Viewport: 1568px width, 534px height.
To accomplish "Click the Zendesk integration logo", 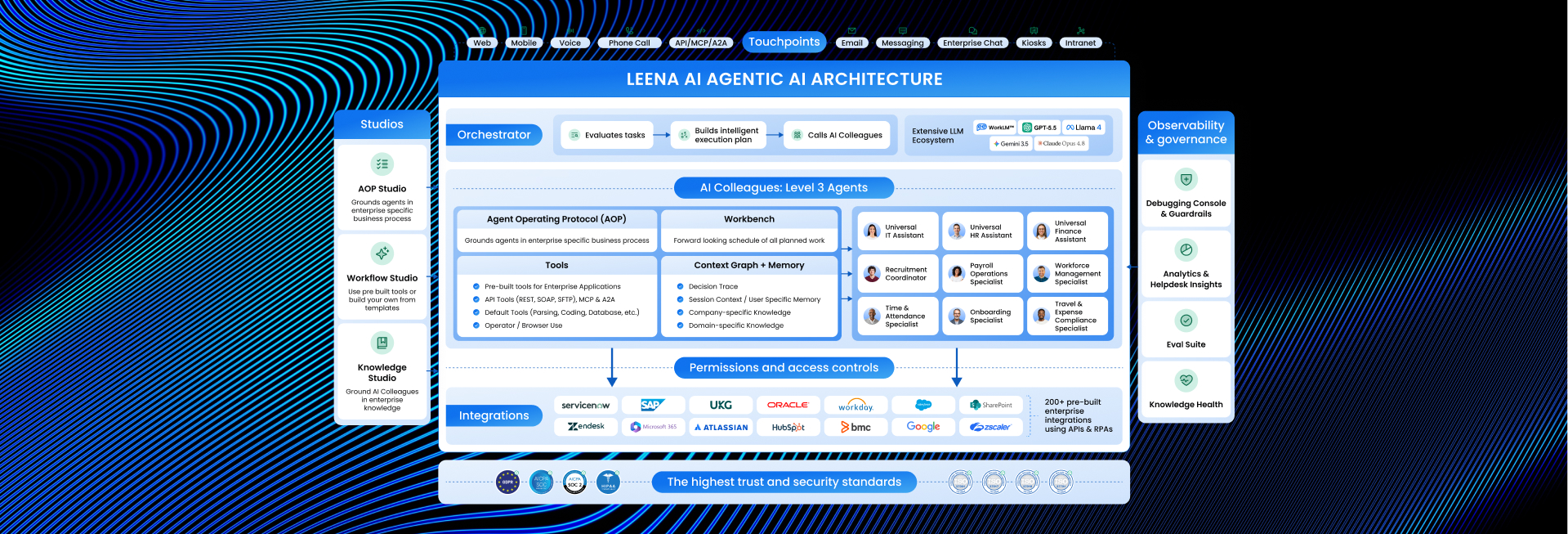I will (585, 427).
